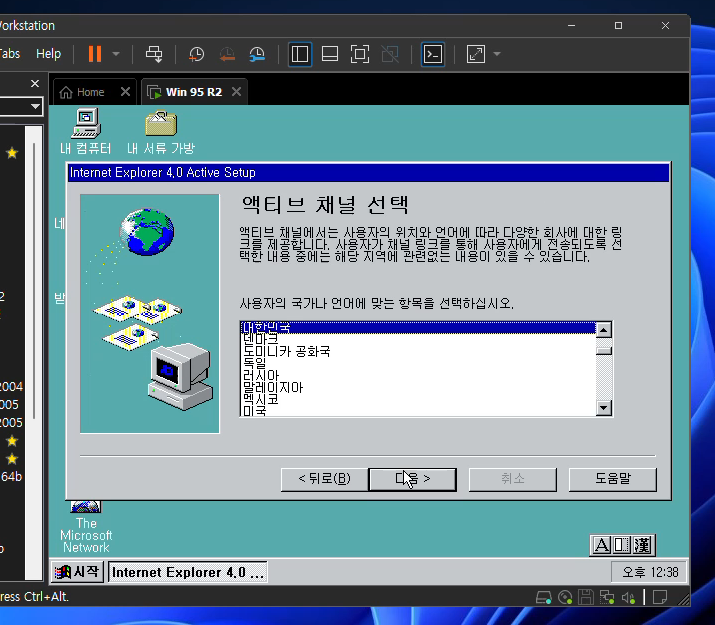This screenshot has height=625, width=715.
Task: Click the first star favorite in library
Action: tap(12, 153)
